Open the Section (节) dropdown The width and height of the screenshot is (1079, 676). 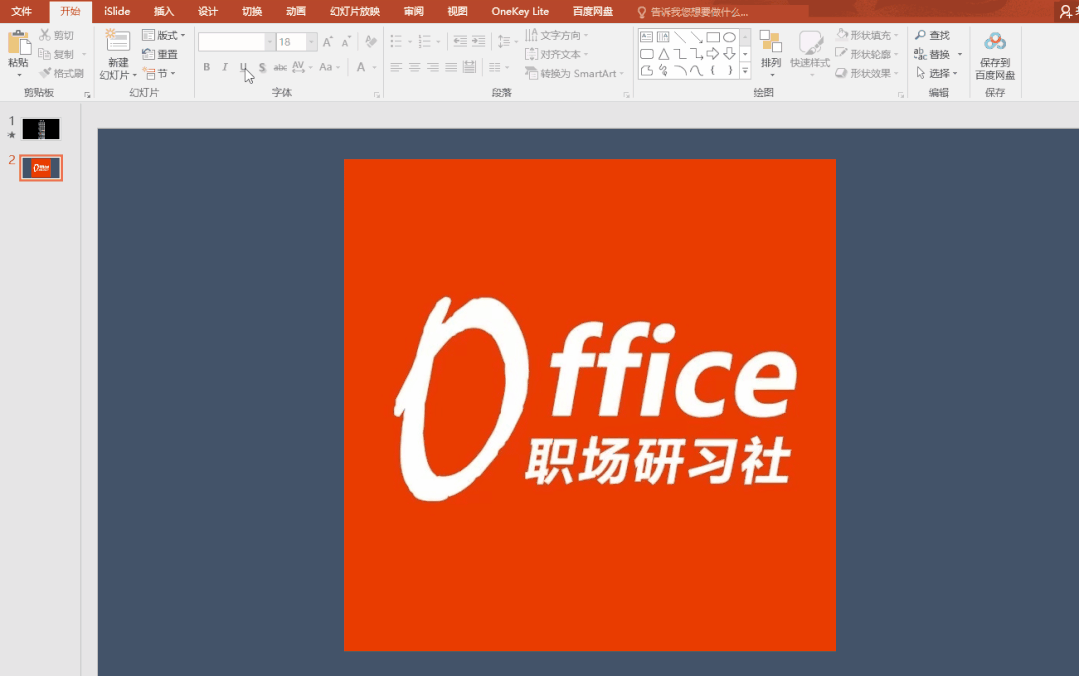click(x=159, y=73)
